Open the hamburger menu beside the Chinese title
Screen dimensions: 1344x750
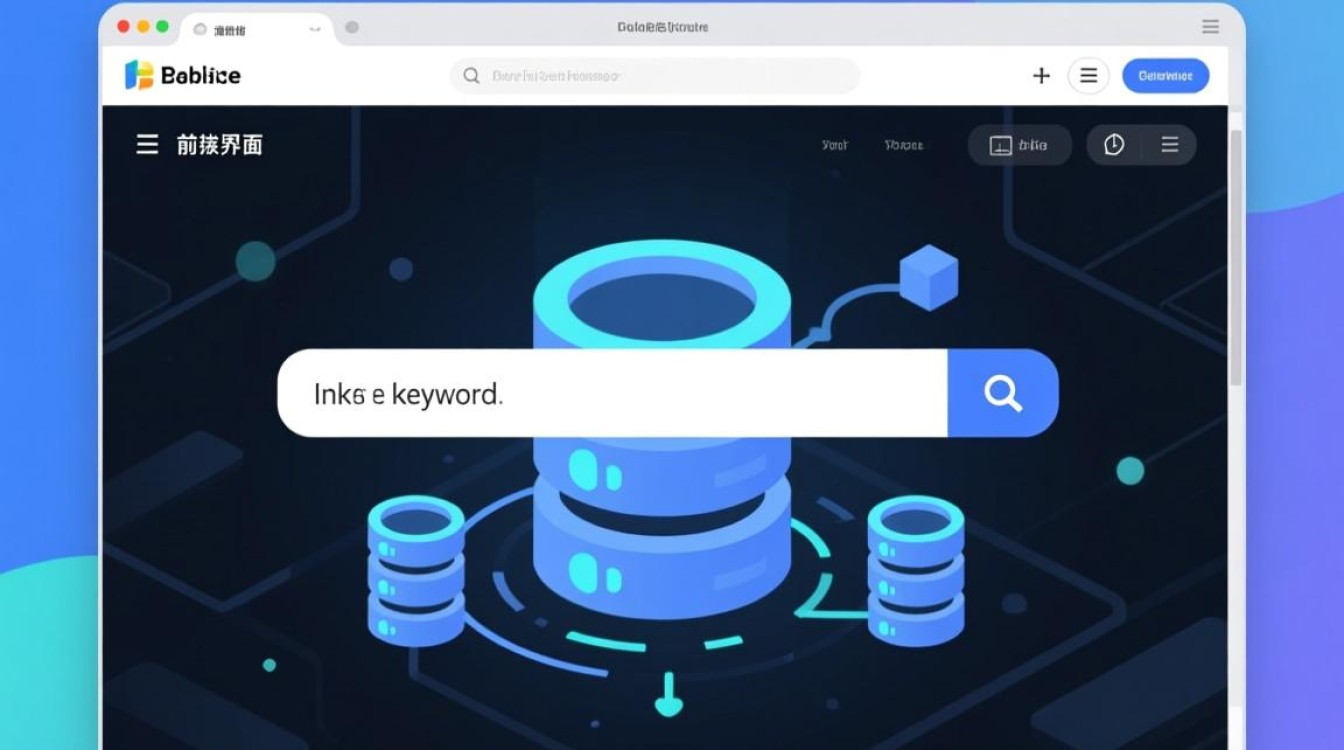(x=147, y=145)
